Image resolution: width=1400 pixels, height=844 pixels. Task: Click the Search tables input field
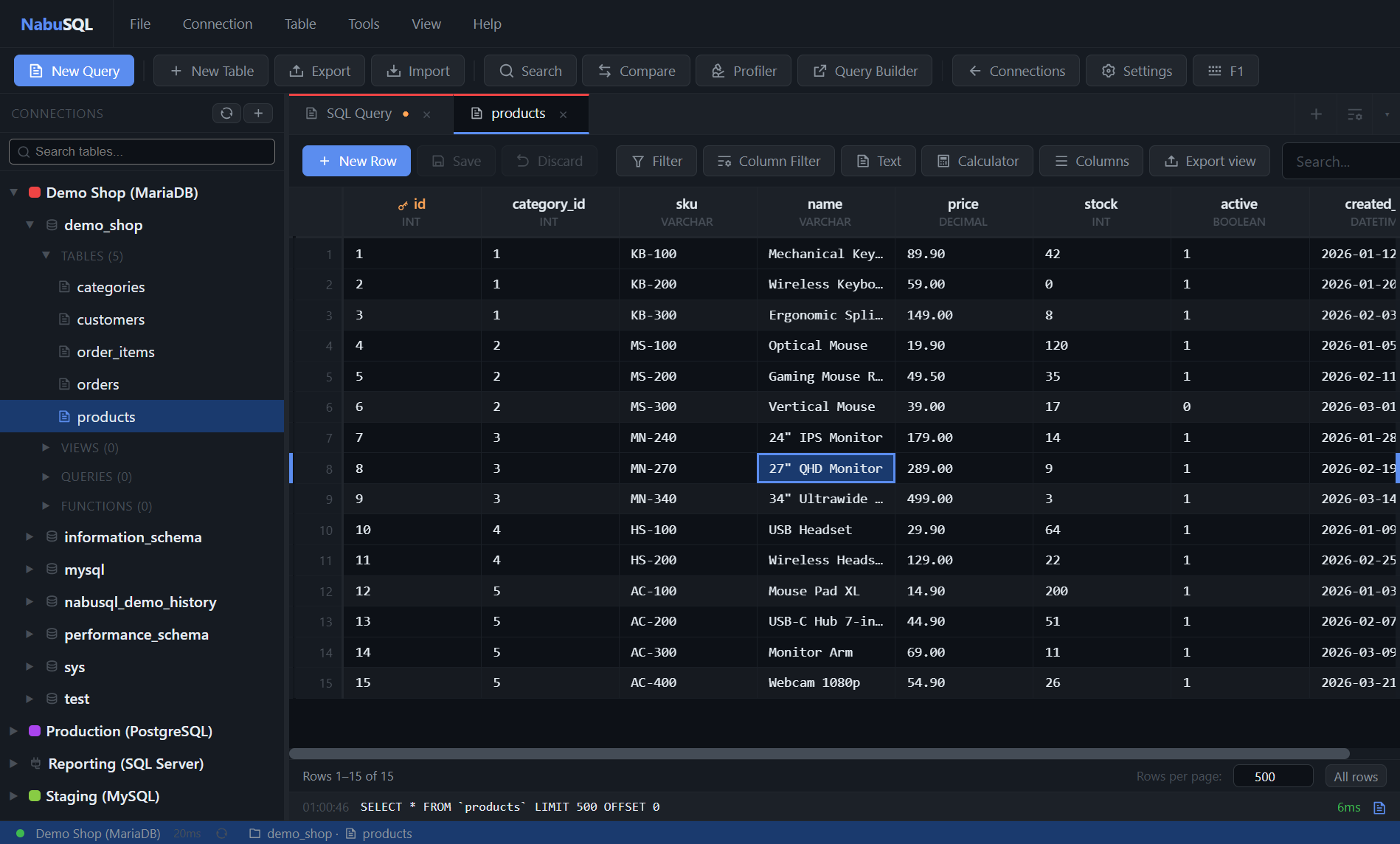pos(142,151)
